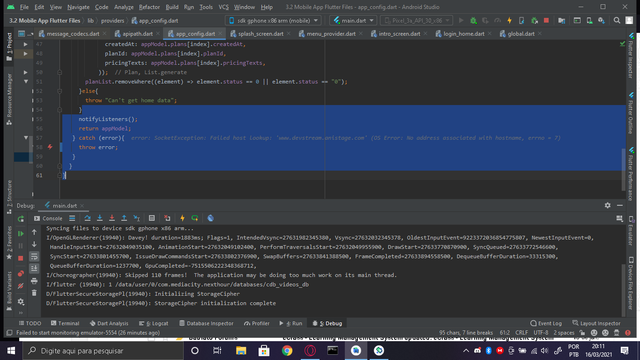Open Pixel_3a_API_30_x86 device dropdown
The width and height of the screenshot is (640, 360).
coord(416,20)
